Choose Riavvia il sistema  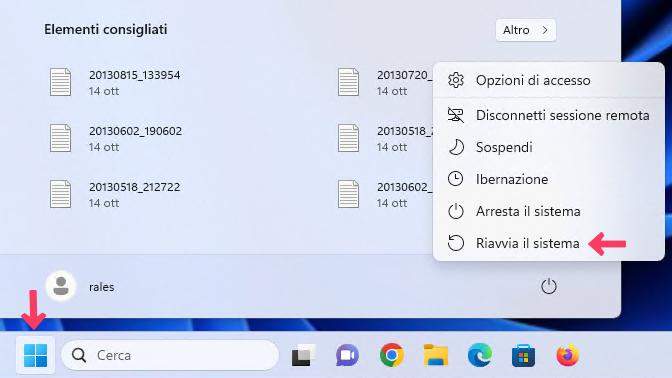549,243
